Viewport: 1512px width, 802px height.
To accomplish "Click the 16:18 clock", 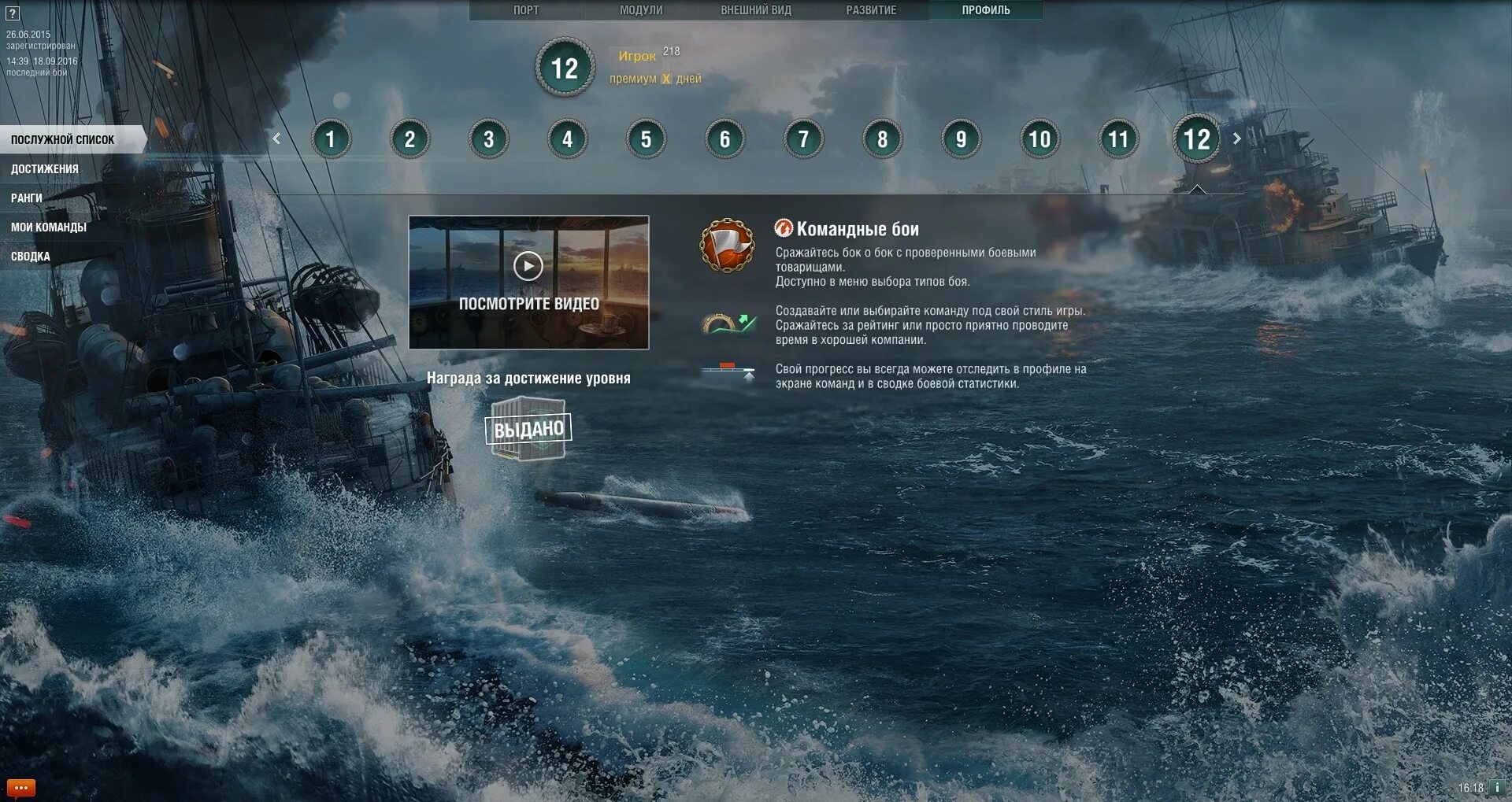I will point(1470,788).
